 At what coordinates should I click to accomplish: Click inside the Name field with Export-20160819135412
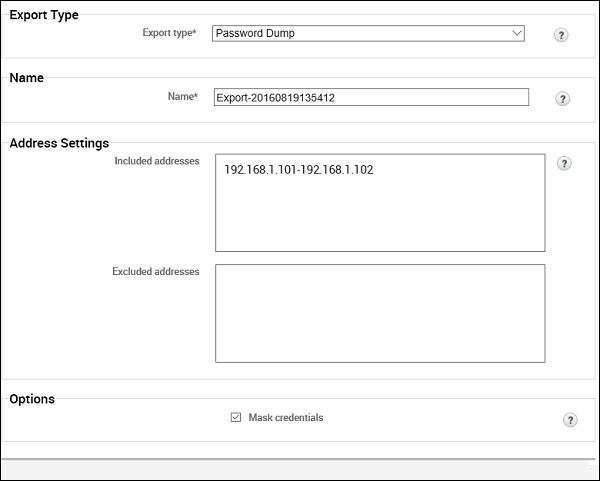click(370, 97)
